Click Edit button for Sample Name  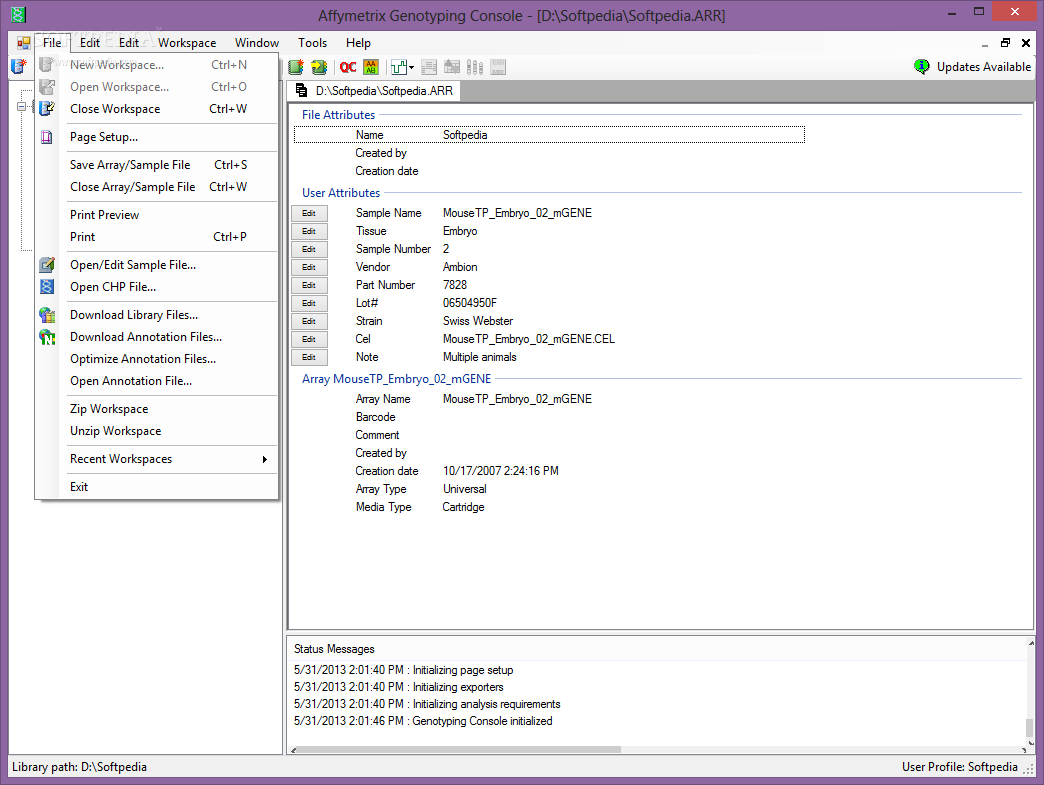(x=309, y=213)
